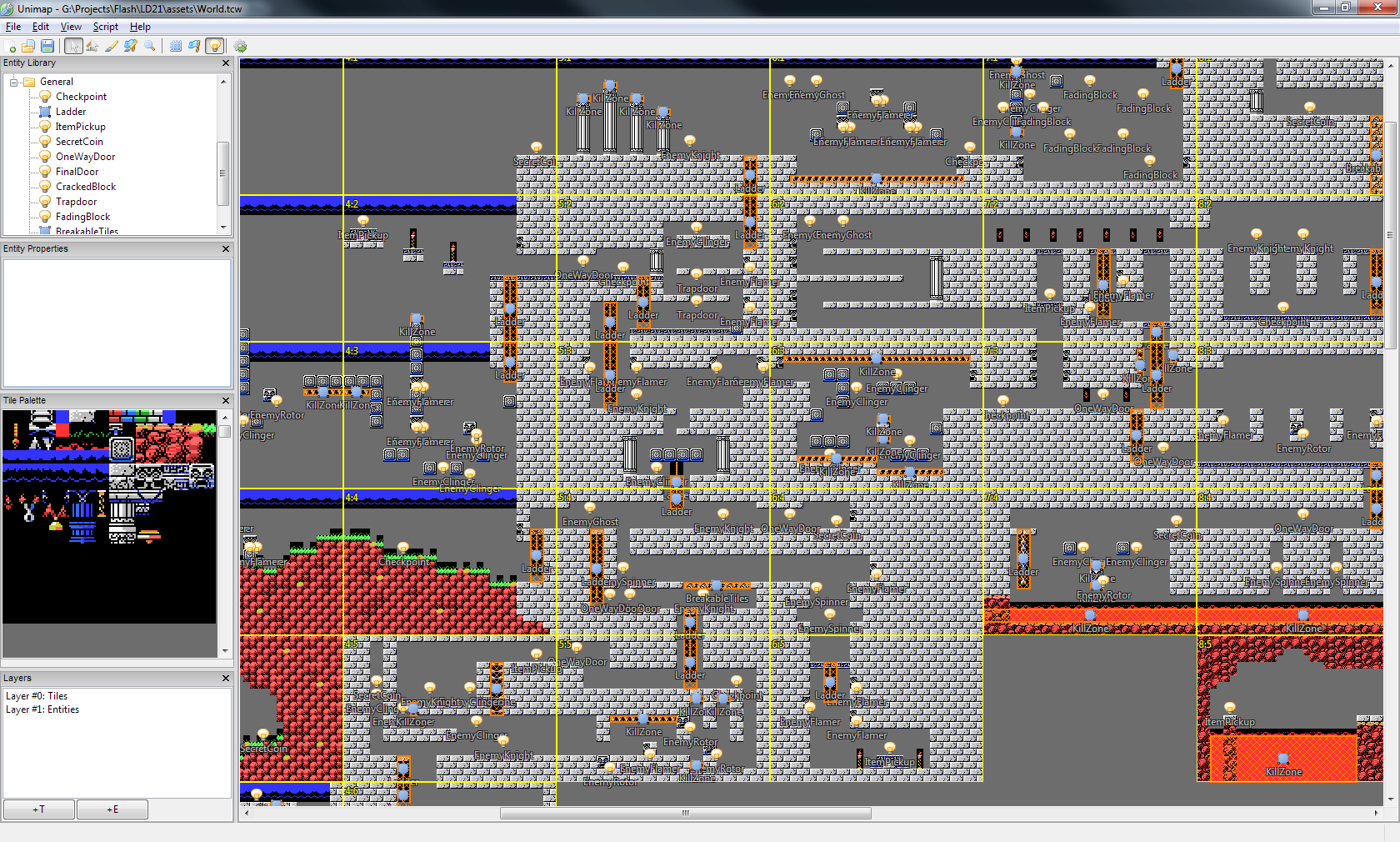The height and width of the screenshot is (842, 1400).
Task: Select Layer #1: Entities
Action: [42, 709]
